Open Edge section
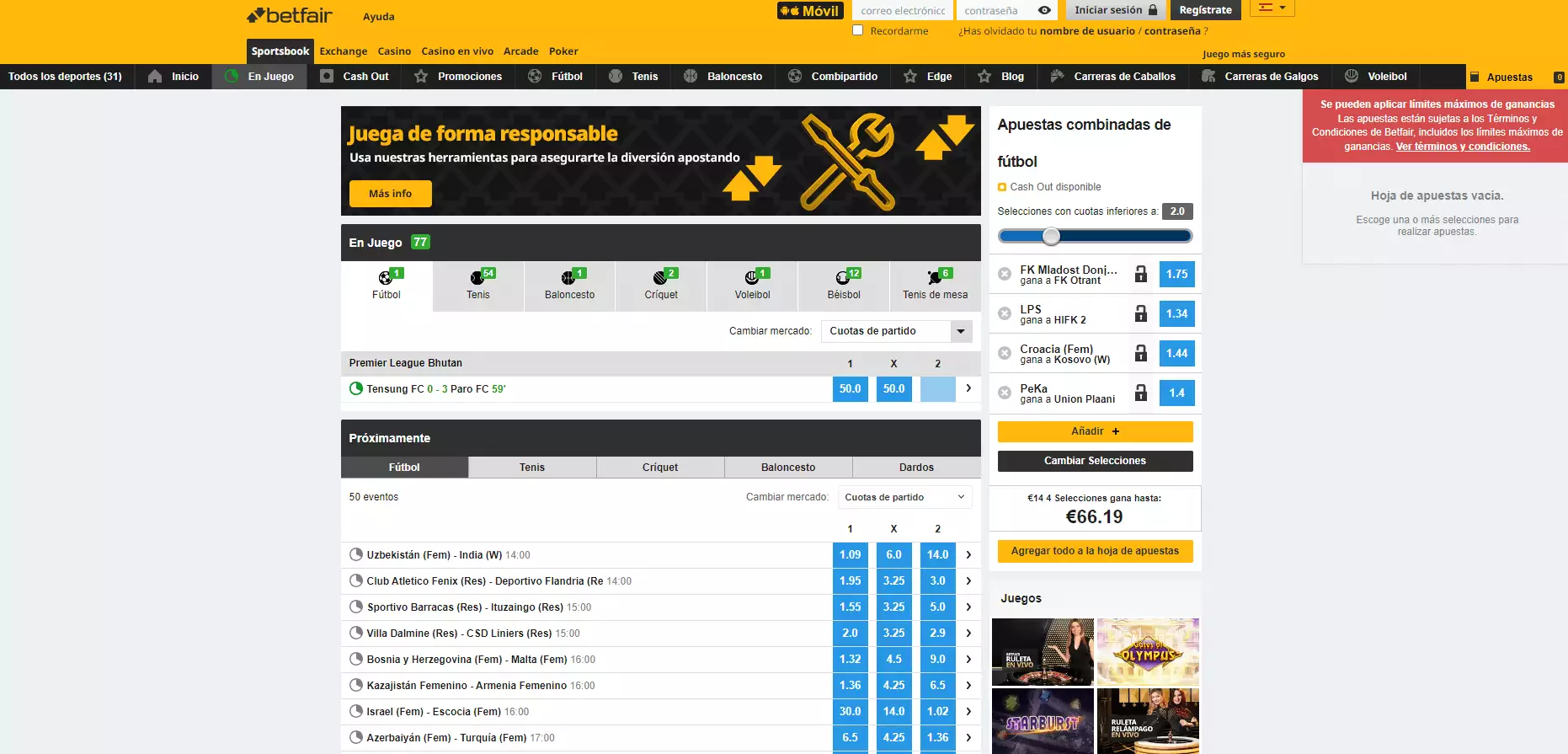 coord(927,77)
